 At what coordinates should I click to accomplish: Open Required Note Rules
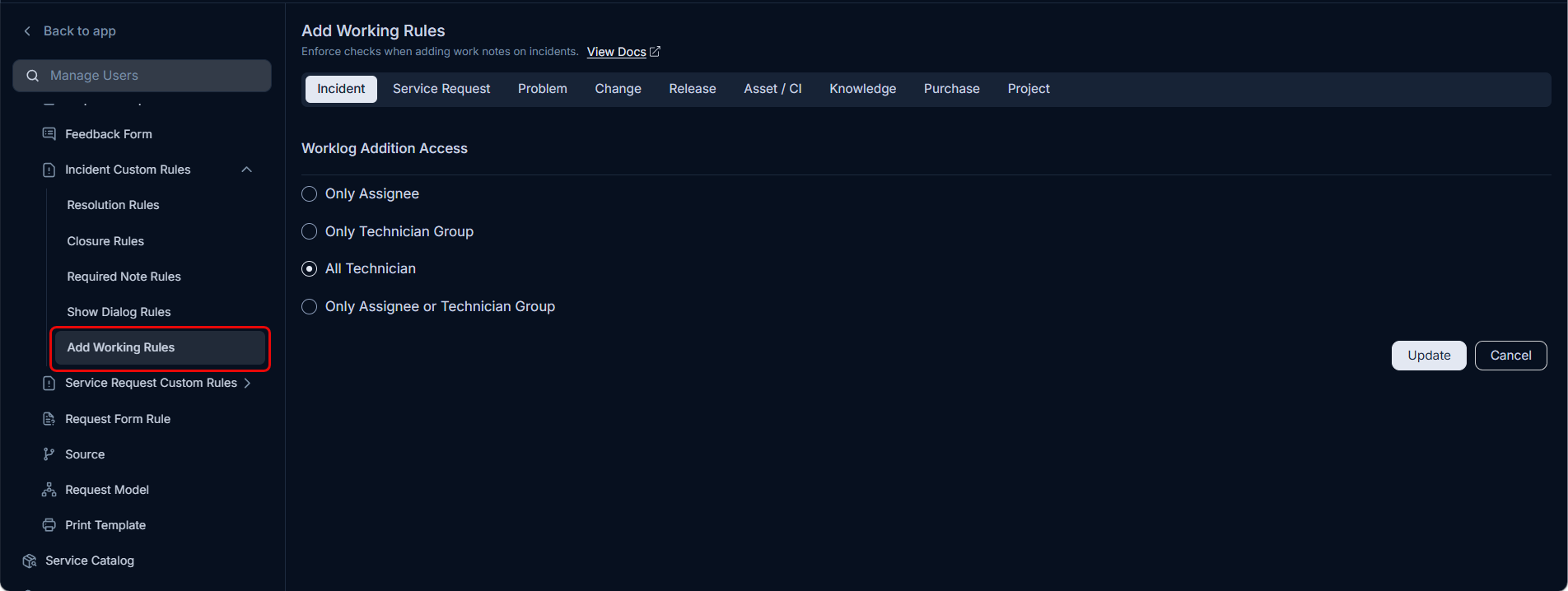click(124, 277)
